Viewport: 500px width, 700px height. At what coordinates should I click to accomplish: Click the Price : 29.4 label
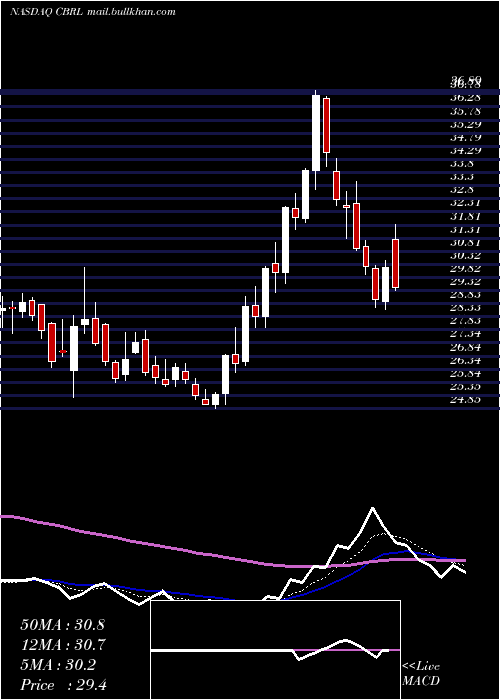(64, 685)
